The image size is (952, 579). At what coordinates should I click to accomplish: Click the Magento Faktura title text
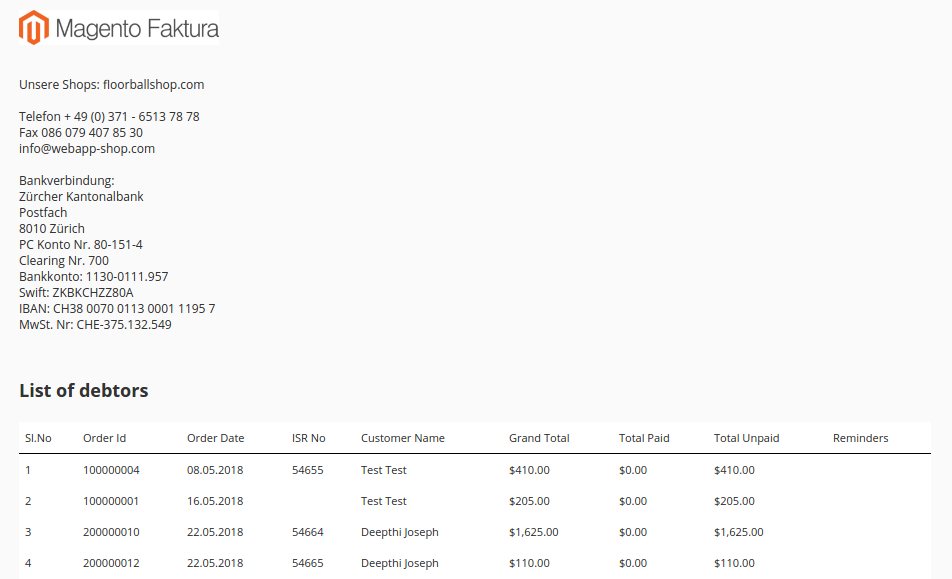pyautogui.click(x=137, y=29)
